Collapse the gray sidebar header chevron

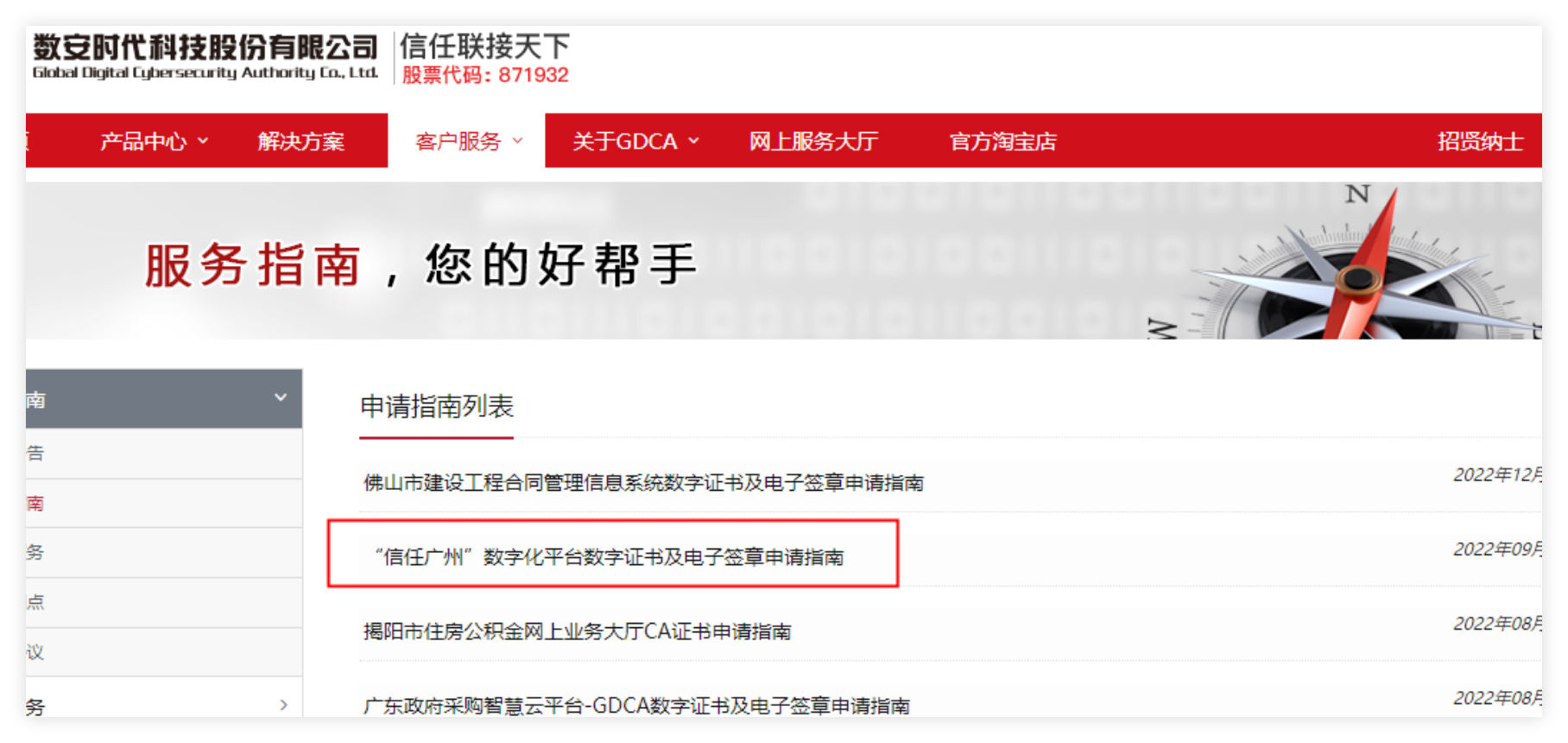pyautogui.click(x=281, y=397)
